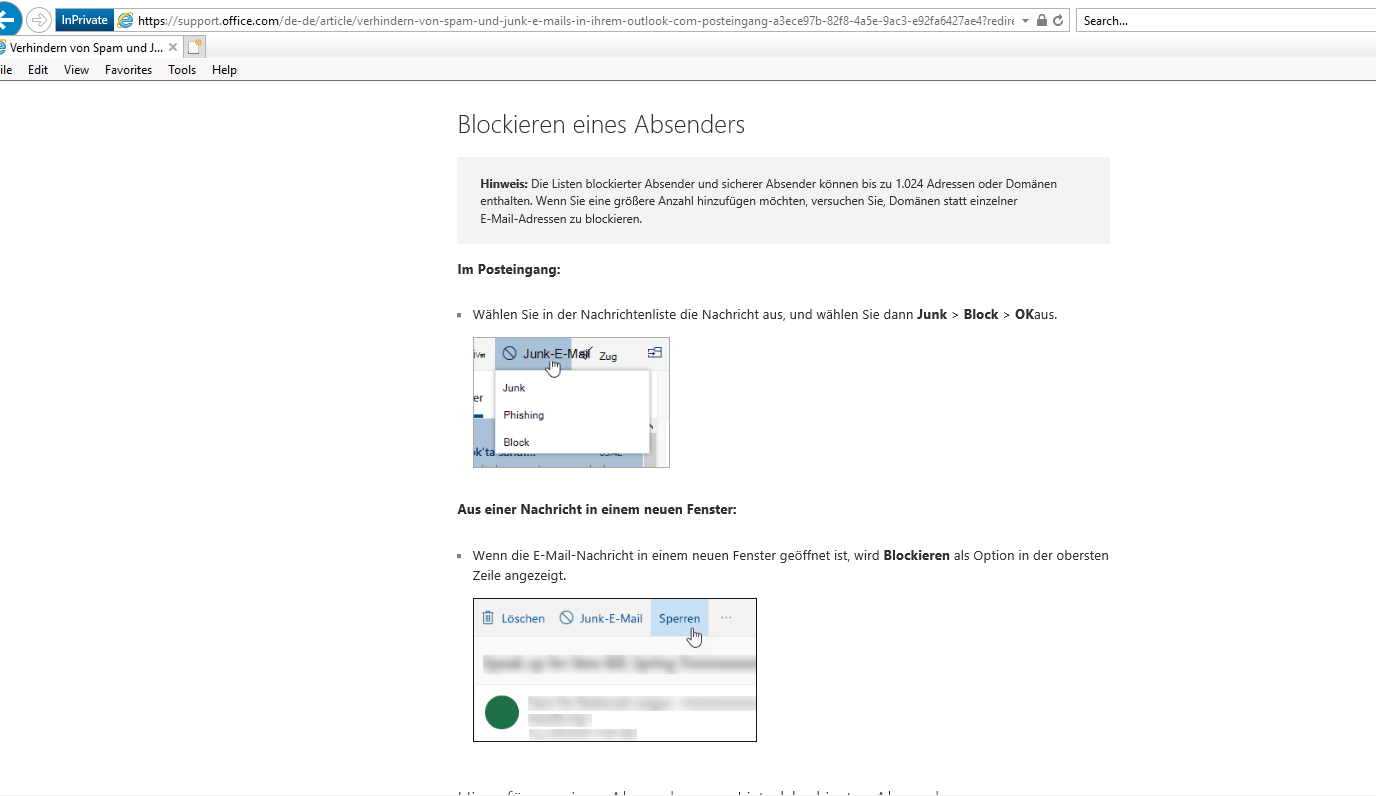
Task: Click the Internet Explorer page icon in address bar
Action: 125,20
